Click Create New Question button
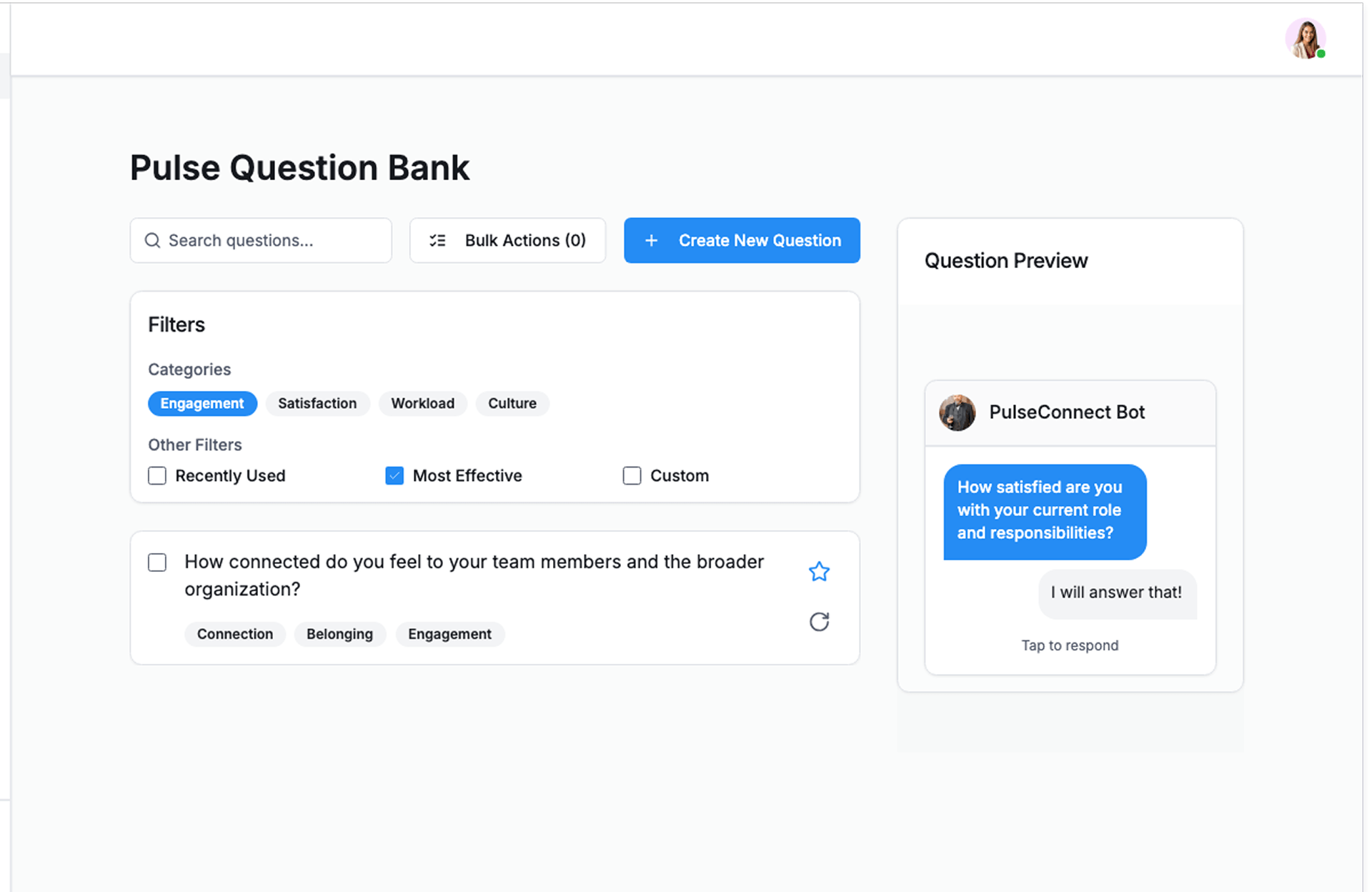This screenshot has height=892, width=1372. pyautogui.click(x=742, y=241)
